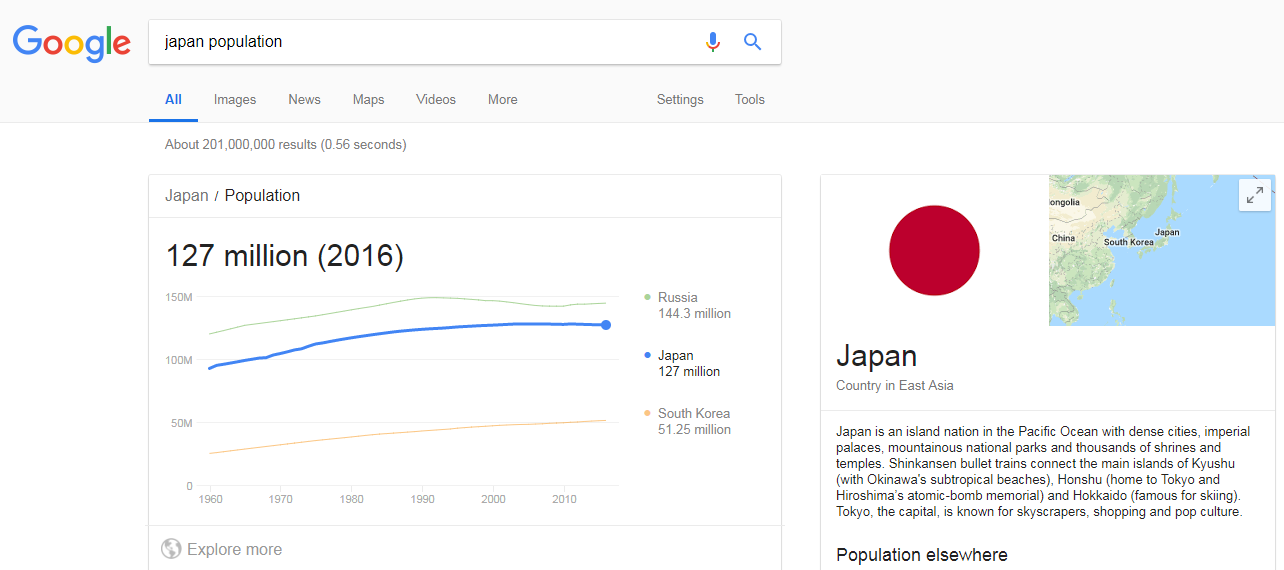Select Japan label in the chart legend
The image size is (1284, 570).
click(676, 355)
